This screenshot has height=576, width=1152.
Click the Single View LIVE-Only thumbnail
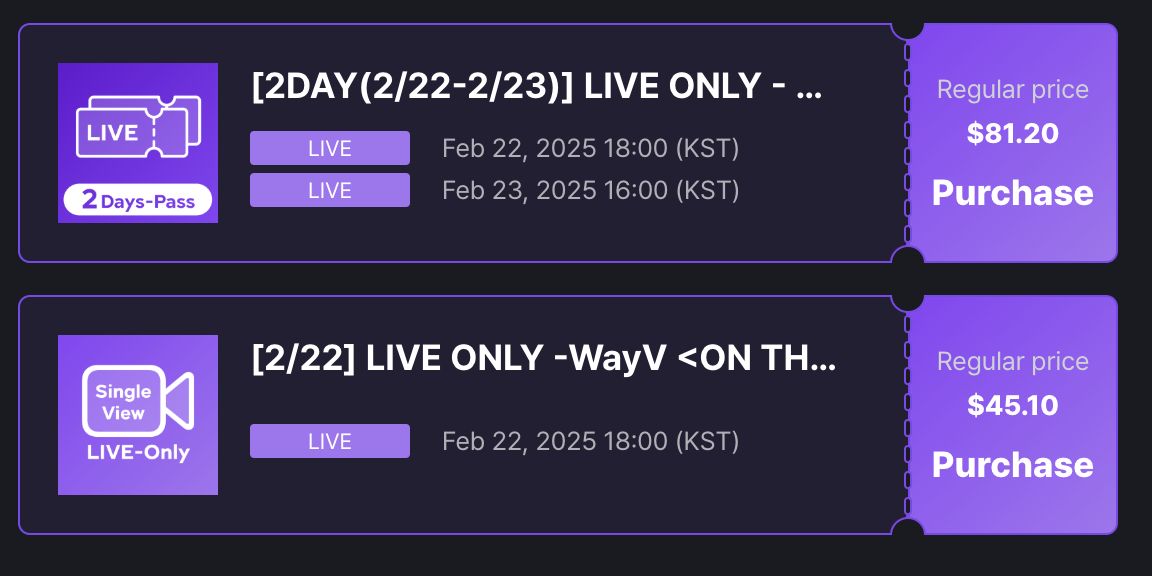coord(138,415)
